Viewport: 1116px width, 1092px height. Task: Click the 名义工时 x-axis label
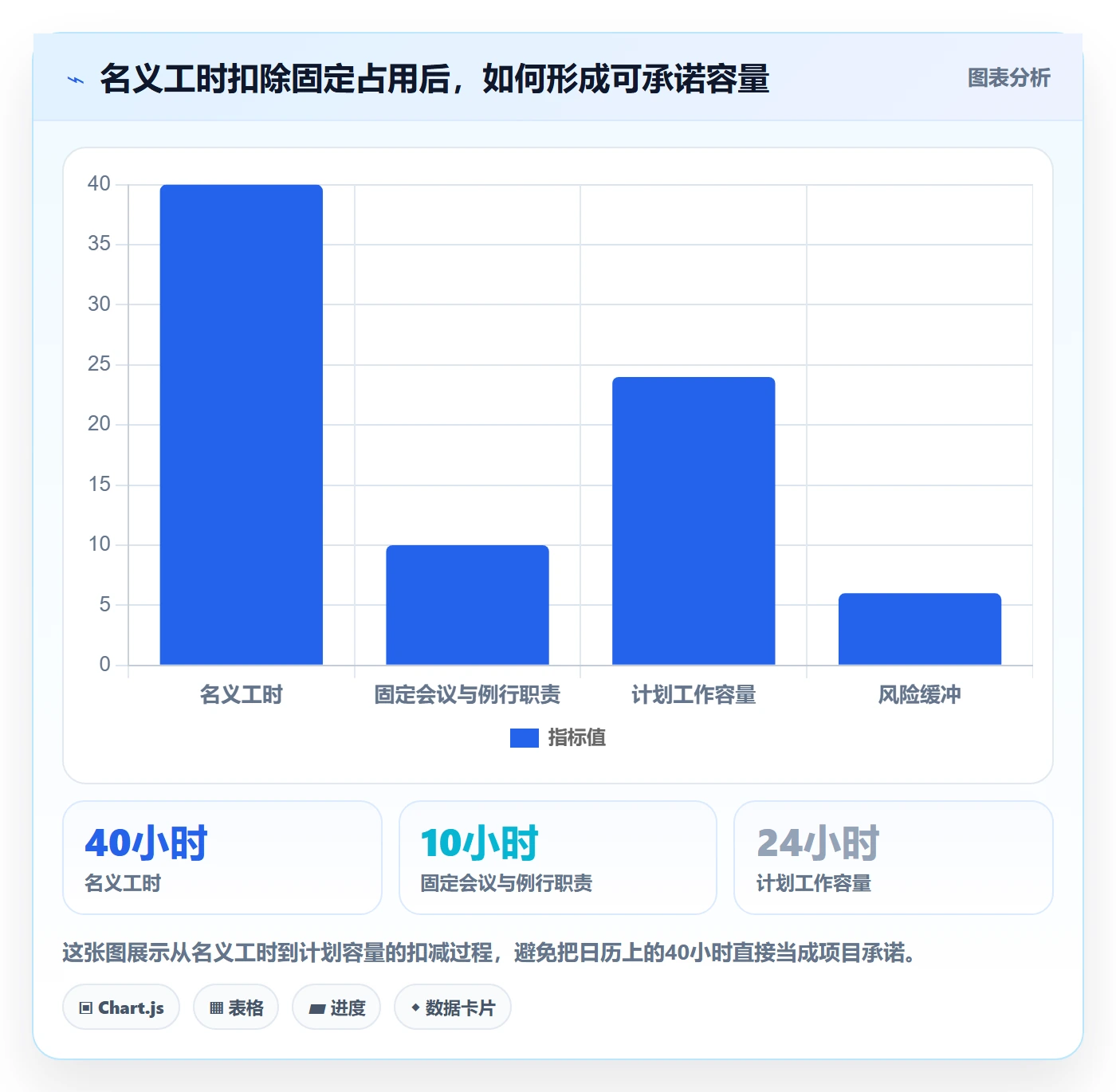242,695
